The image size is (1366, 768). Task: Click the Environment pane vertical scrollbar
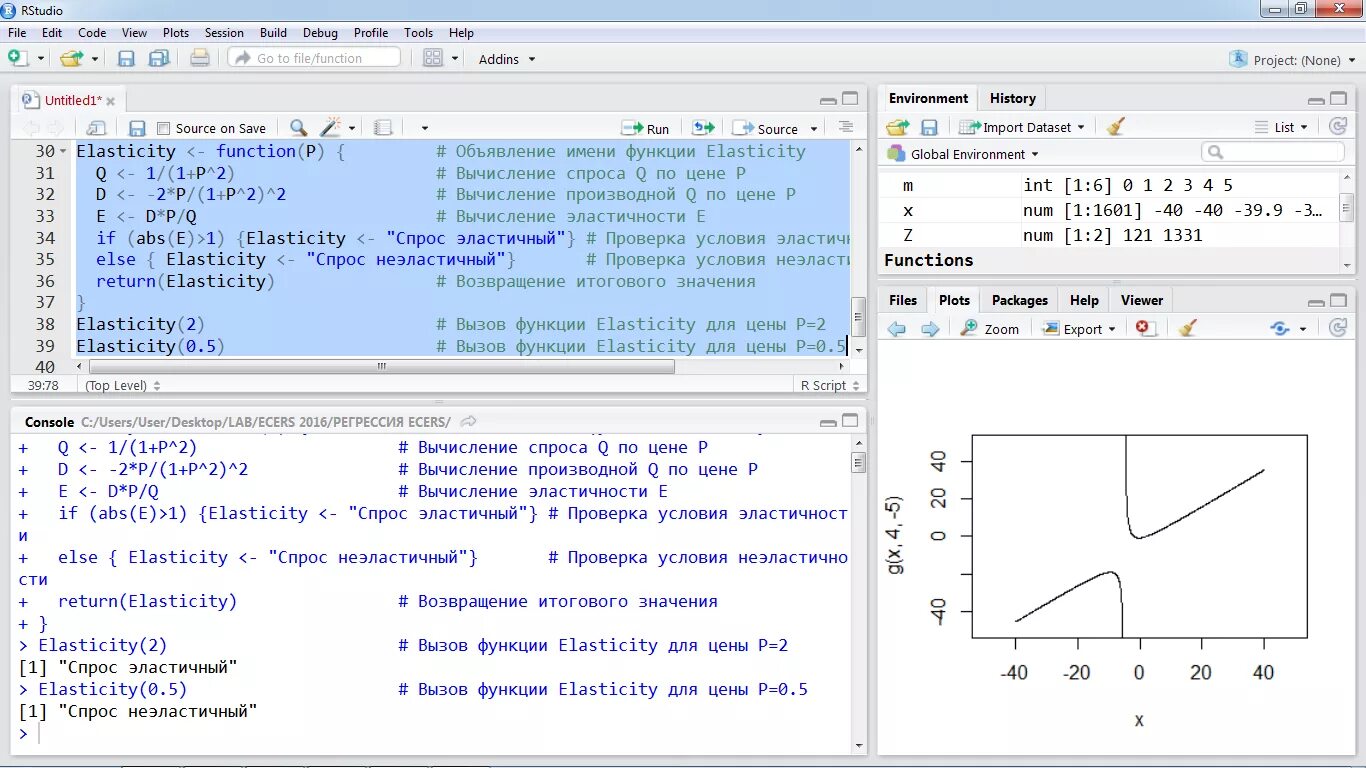(1346, 210)
